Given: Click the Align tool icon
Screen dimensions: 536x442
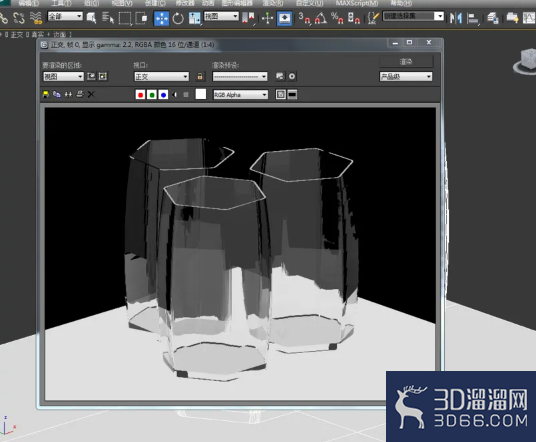Looking at the screenshot, I should pyautogui.click(x=473, y=18).
